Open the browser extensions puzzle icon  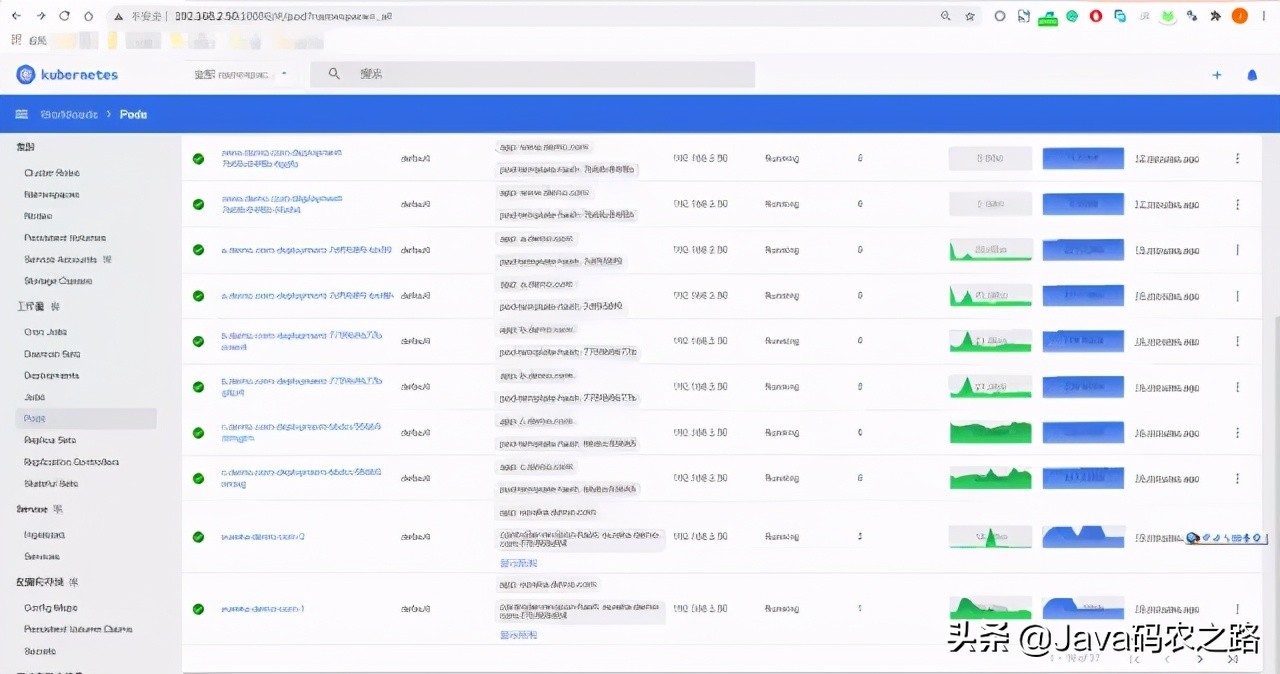(x=1216, y=16)
